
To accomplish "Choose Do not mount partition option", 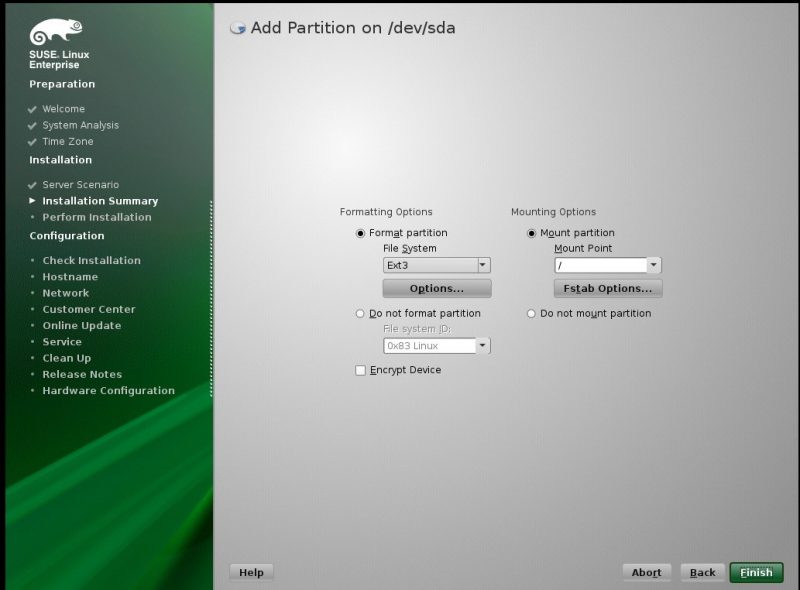I will point(532,314).
